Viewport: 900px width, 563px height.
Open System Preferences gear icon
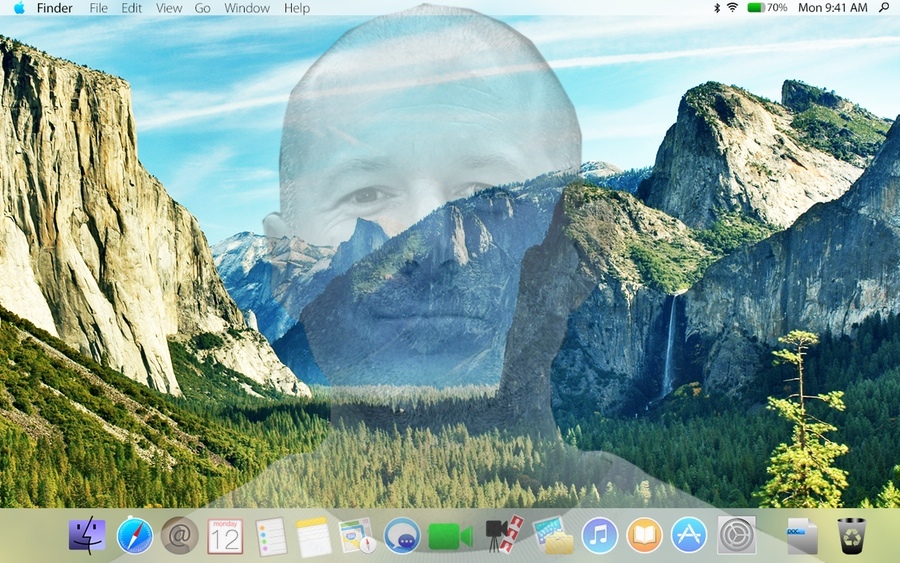coord(737,535)
